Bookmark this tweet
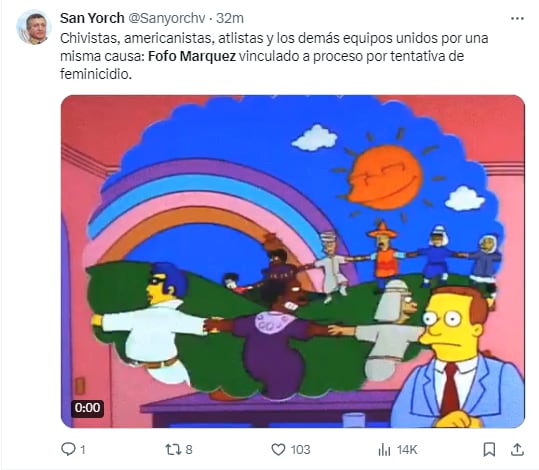Viewport: 539px width, 470px height. click(489, 449)
